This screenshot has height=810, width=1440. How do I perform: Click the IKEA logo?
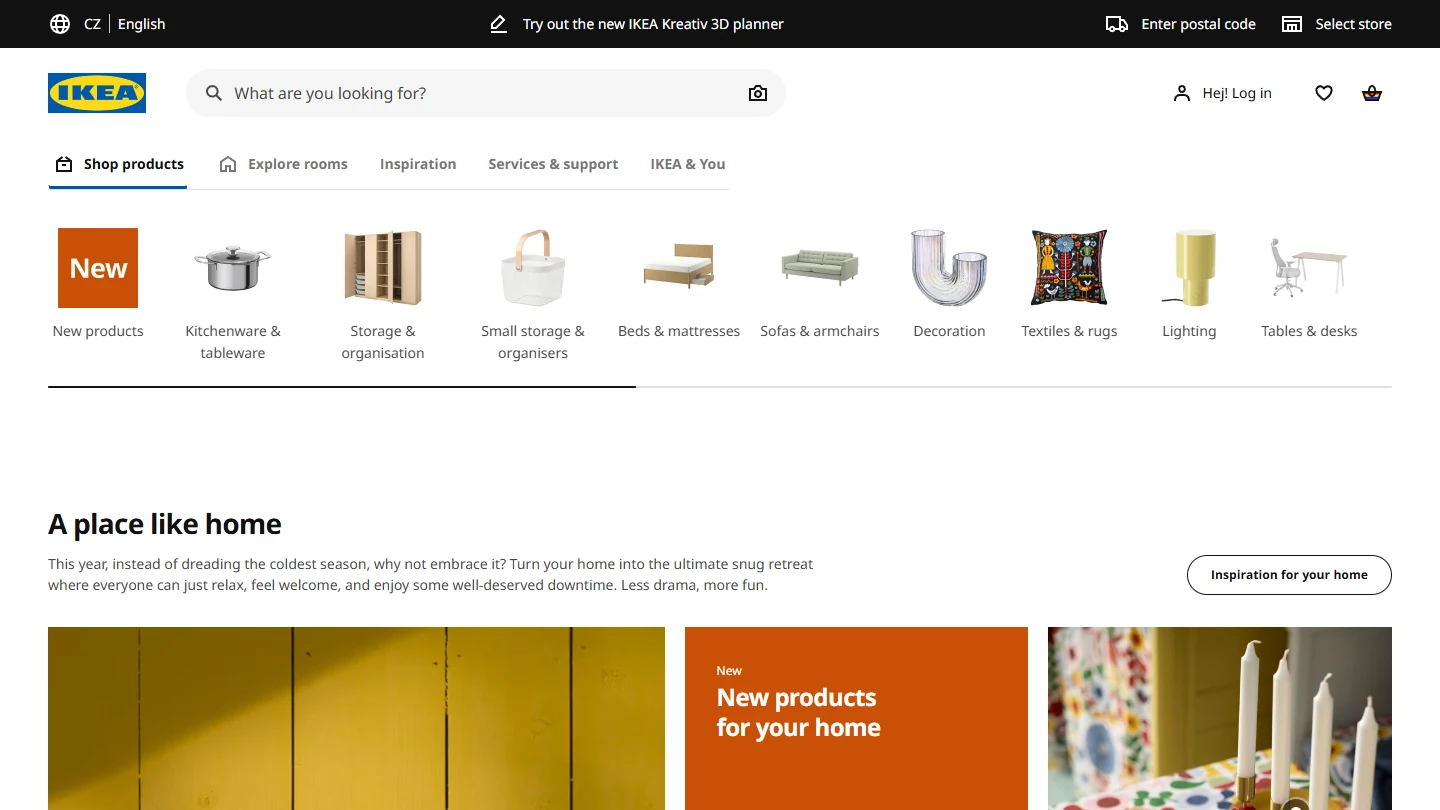[97, 93]
